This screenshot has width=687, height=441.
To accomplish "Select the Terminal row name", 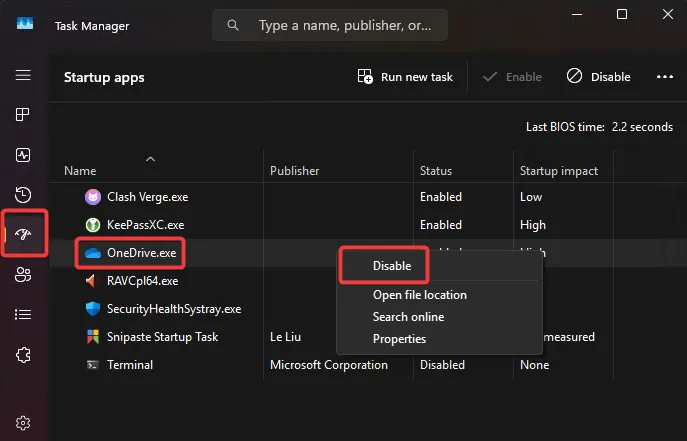I will (x=130, y=365).
